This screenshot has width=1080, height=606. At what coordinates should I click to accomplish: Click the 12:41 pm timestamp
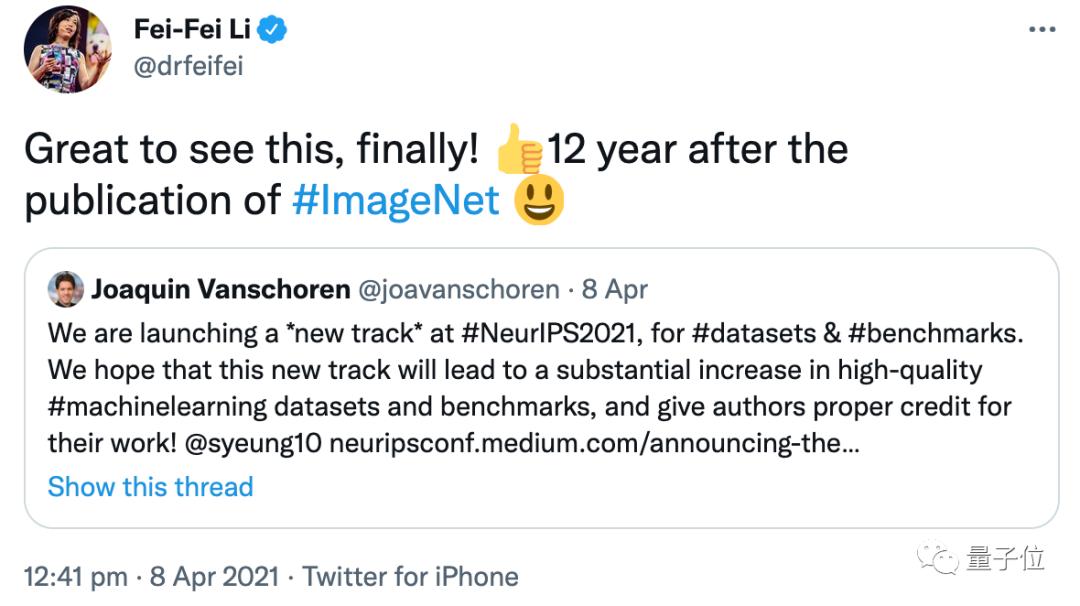coord(76,577)
